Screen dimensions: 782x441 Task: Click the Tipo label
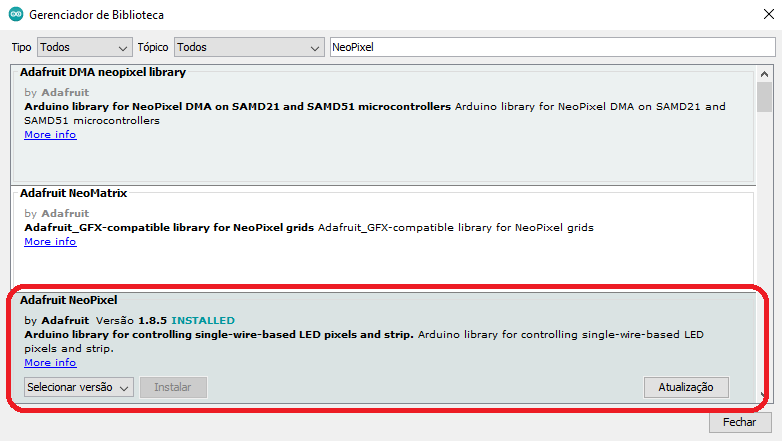[x=21, y=47]
